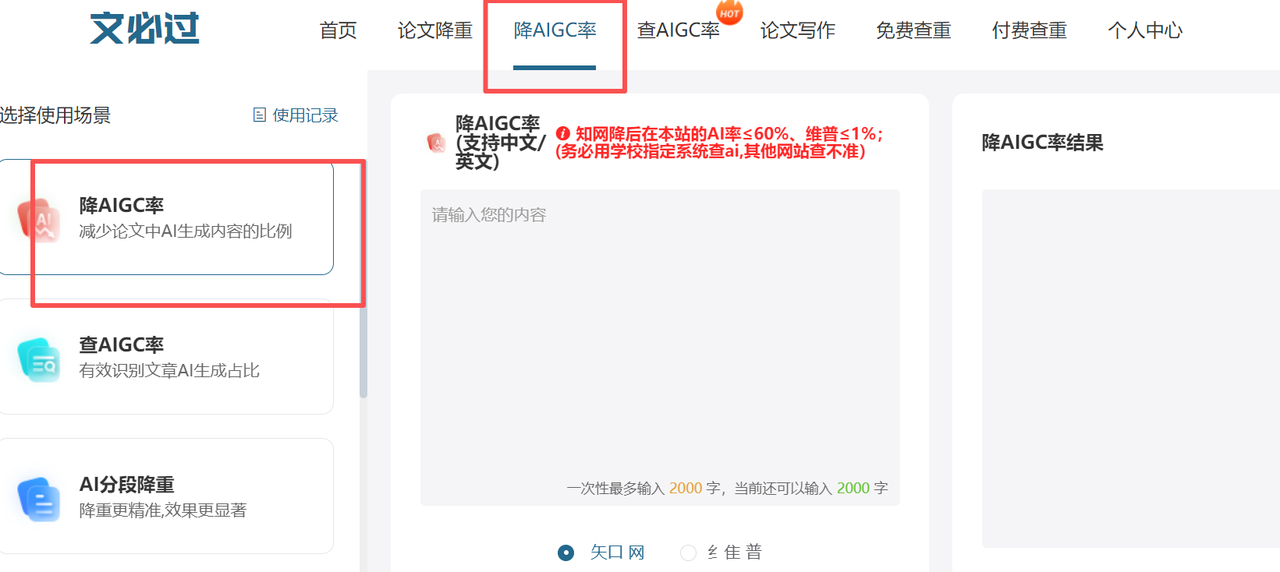
Task: Click the blue document icon on AI分段降重 card
Action: (x=39, y=498)
